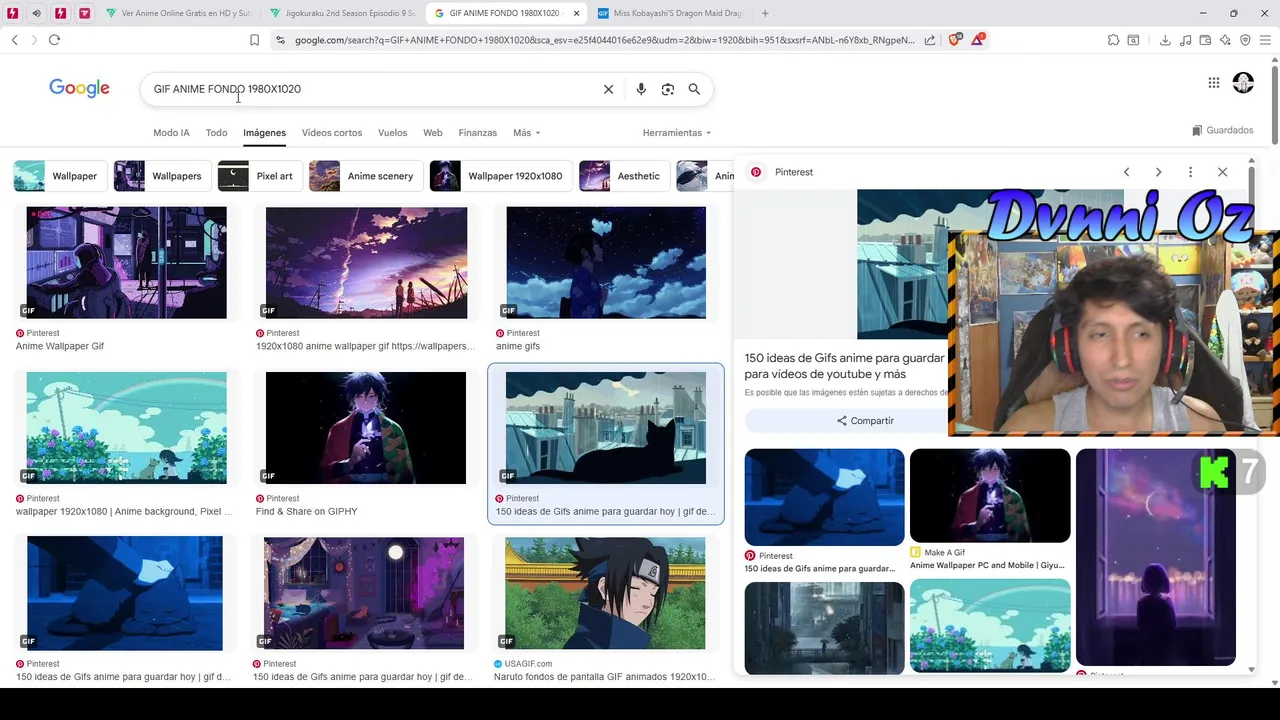Clear the search text with the X icon

click(x=608, y=89)
